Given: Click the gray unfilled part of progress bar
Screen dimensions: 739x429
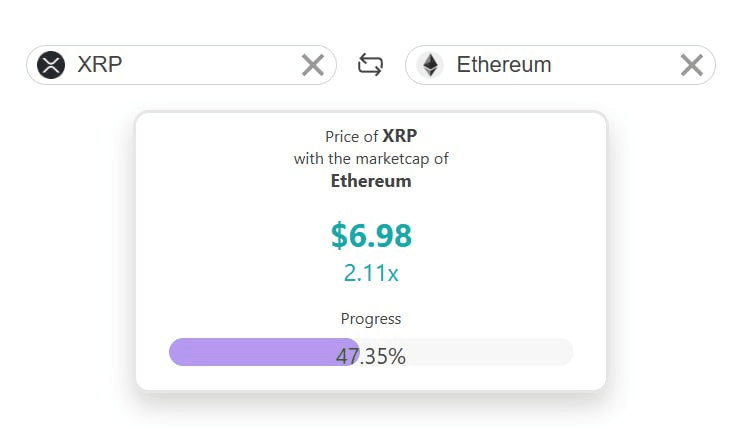Looking at the screenshot, I should [x=490, y=352].
